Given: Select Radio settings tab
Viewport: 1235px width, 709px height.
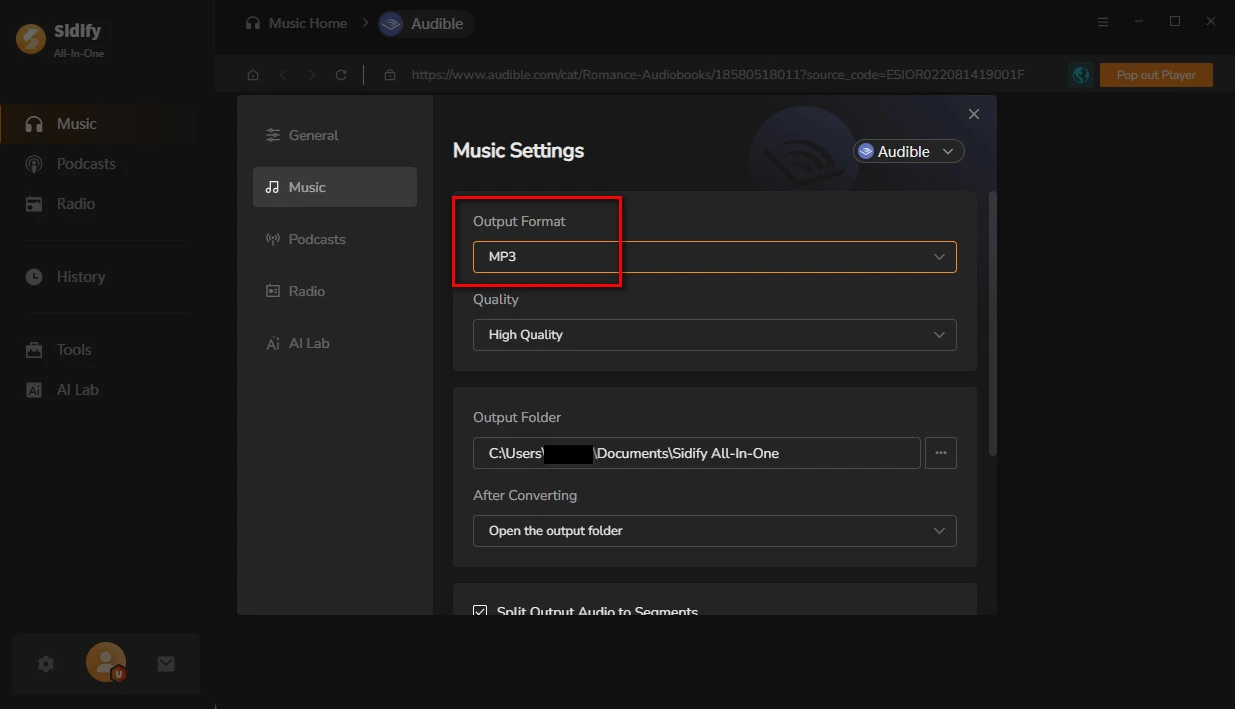Looking at the screenshot, I should tap(335, 291).
